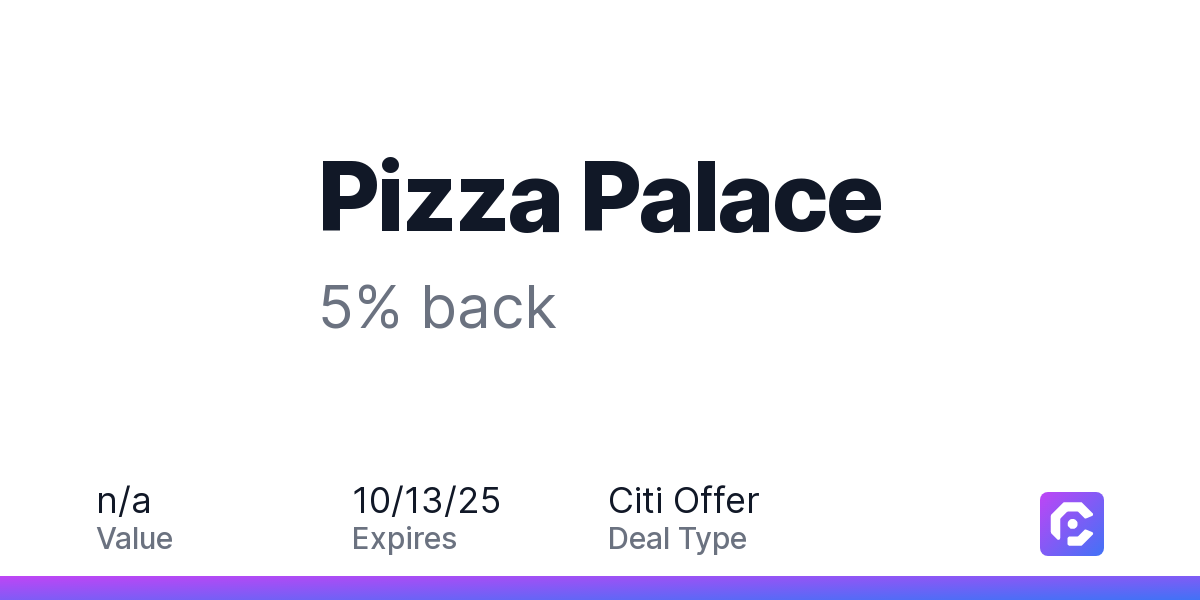
Task: Click the 10/13/25 expiration date
Action: (426, 500)
